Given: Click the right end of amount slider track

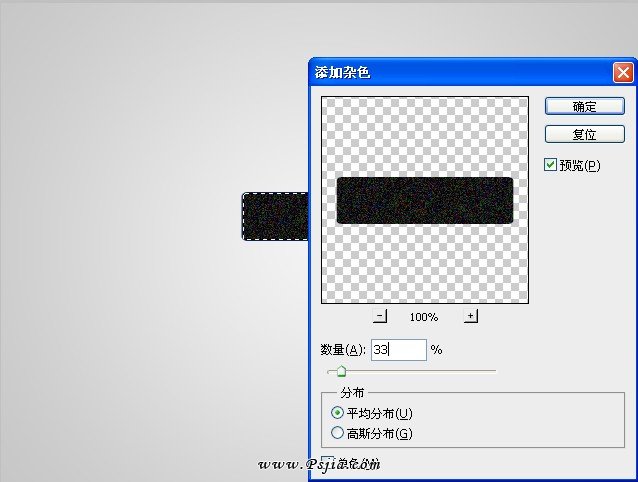Looking at the screenshot, I should click(494, 371).
